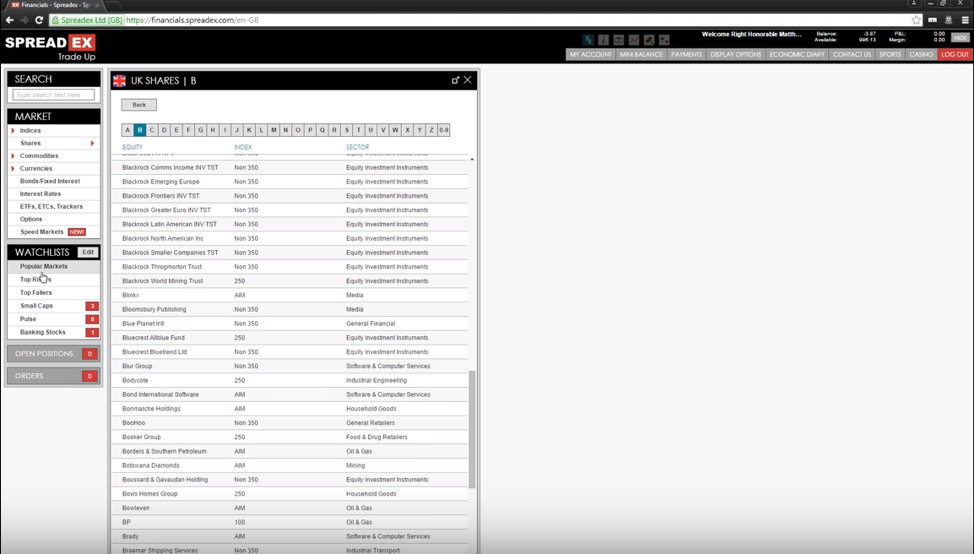Image resolution: width=974 pixels, height=554 pixels.
Task: Click the UK flag icon in panel title
Action: click(x=119, y=81)
